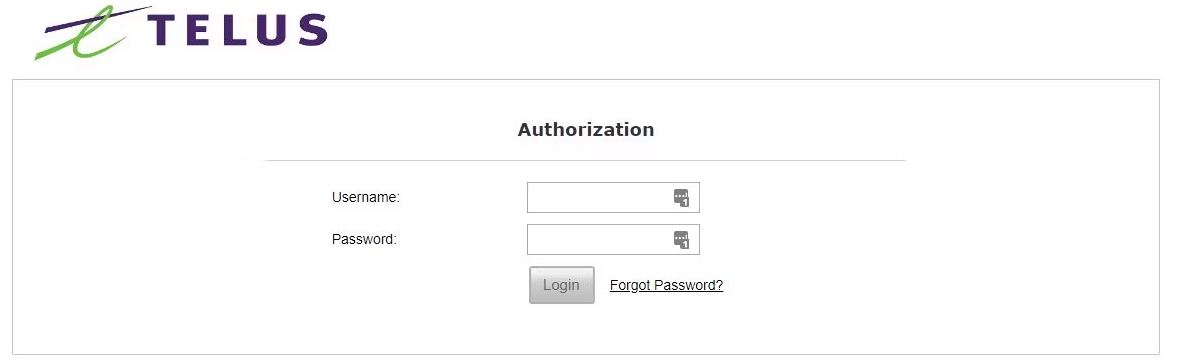Viewport: 1178px width, 362px height.
Task: Click the TELUS logo
Action: (x=181, y=32)
